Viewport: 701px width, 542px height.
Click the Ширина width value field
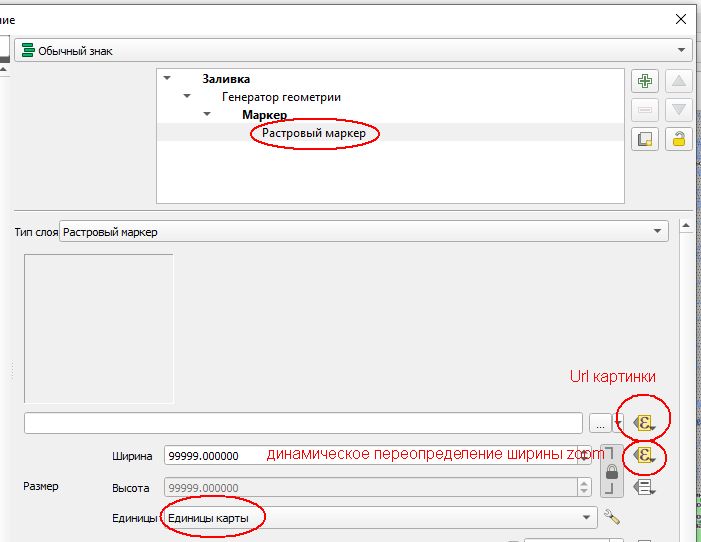point(371,455)
